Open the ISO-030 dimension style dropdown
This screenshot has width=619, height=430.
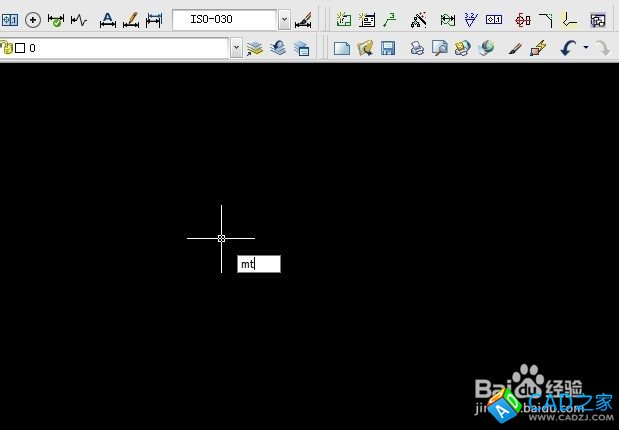284,19
